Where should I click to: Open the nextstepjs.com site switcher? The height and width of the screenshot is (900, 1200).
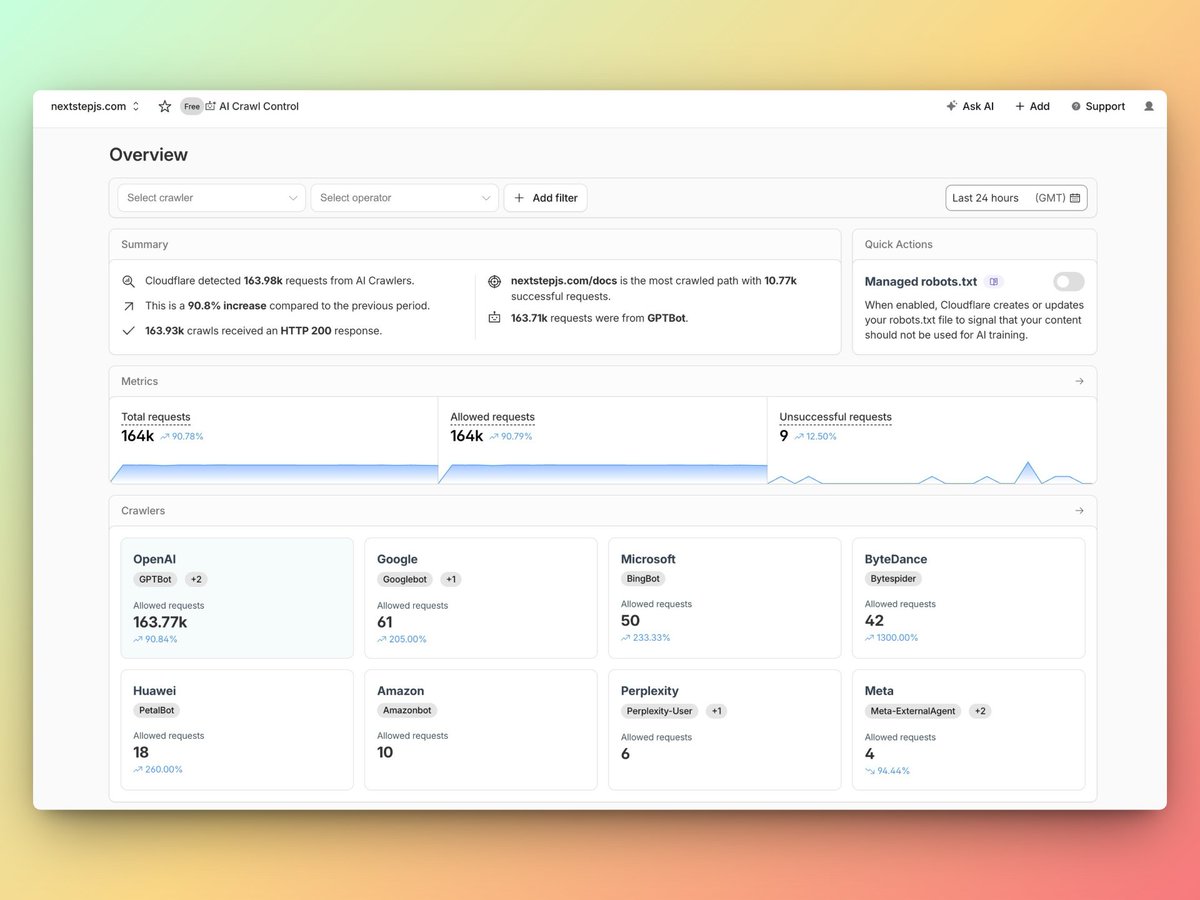click(x=95, y=106)
